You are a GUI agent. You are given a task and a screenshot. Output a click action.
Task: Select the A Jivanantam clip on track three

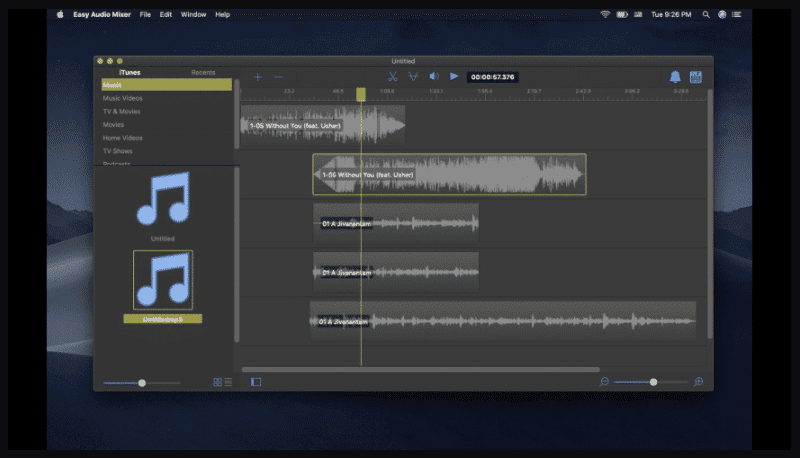(396, 223)
